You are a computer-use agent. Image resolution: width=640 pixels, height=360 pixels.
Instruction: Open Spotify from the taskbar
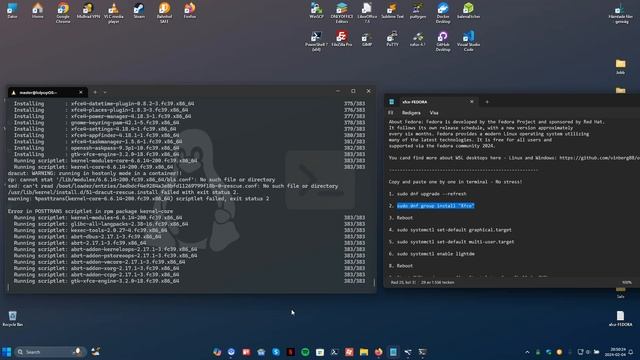[x=305, y=352]
